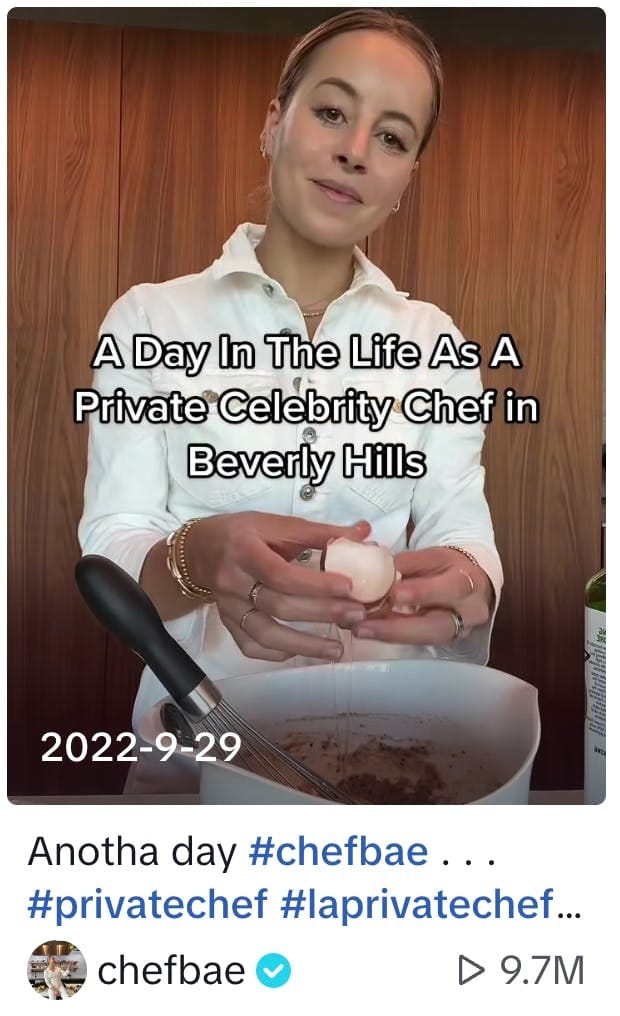Select the "Anotha day" caption text
The height and width of the screenshot is (1016, 620).
click(x=132, y=851)
